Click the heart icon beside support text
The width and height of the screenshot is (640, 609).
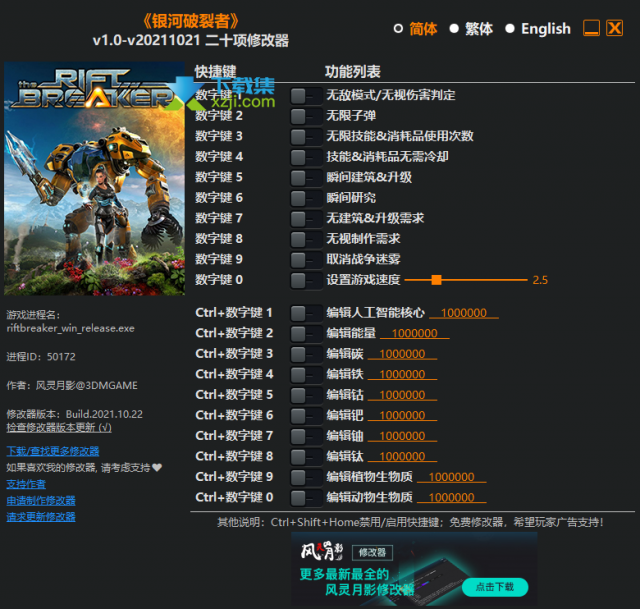click(x=157, y=467)
